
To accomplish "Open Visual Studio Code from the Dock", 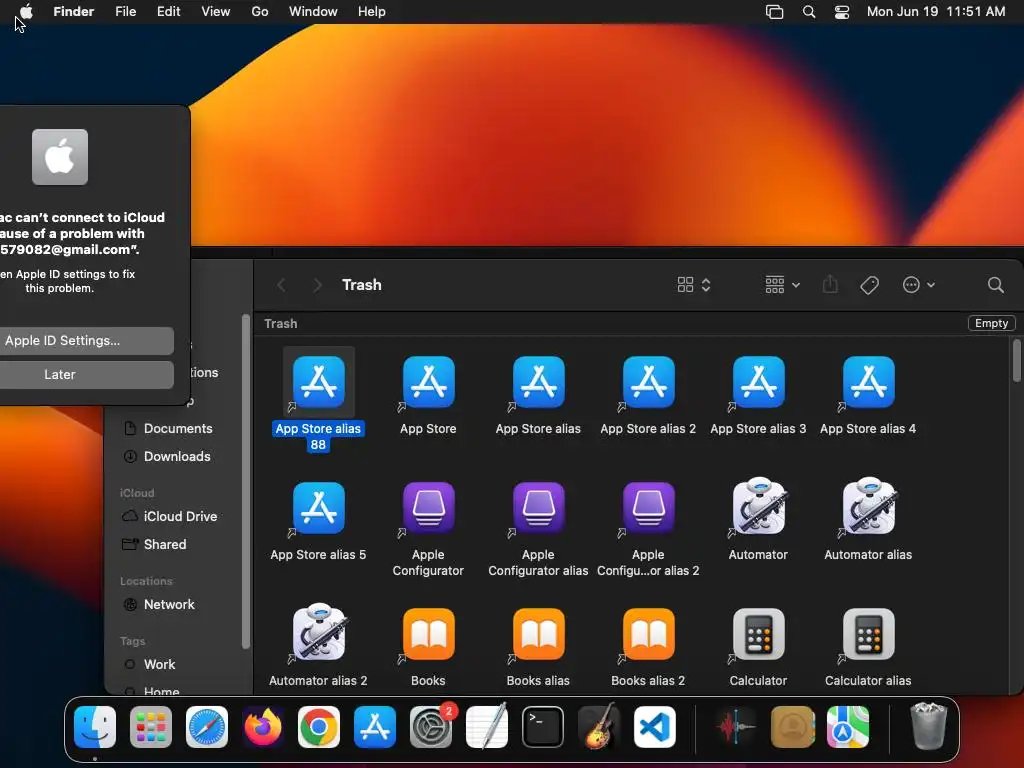I will point(654,727).
